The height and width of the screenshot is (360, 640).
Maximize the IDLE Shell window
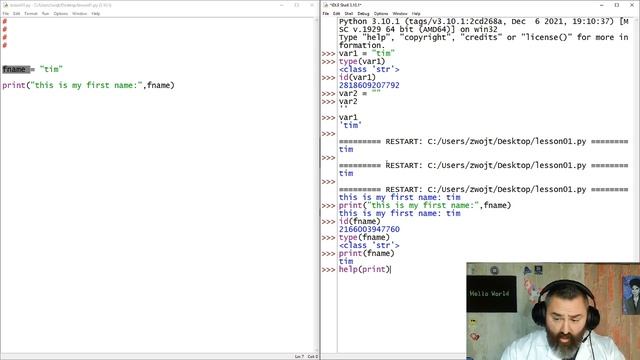click(x=617, y=5)
